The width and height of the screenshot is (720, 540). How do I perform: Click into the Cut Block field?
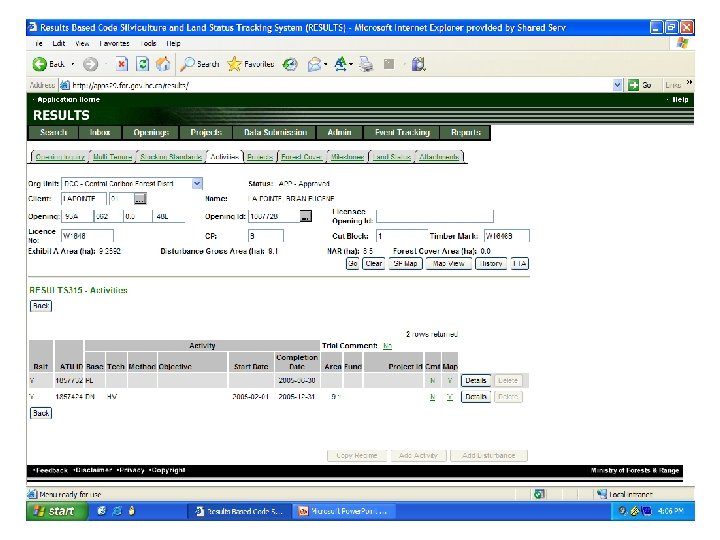[x=402, y=236]
